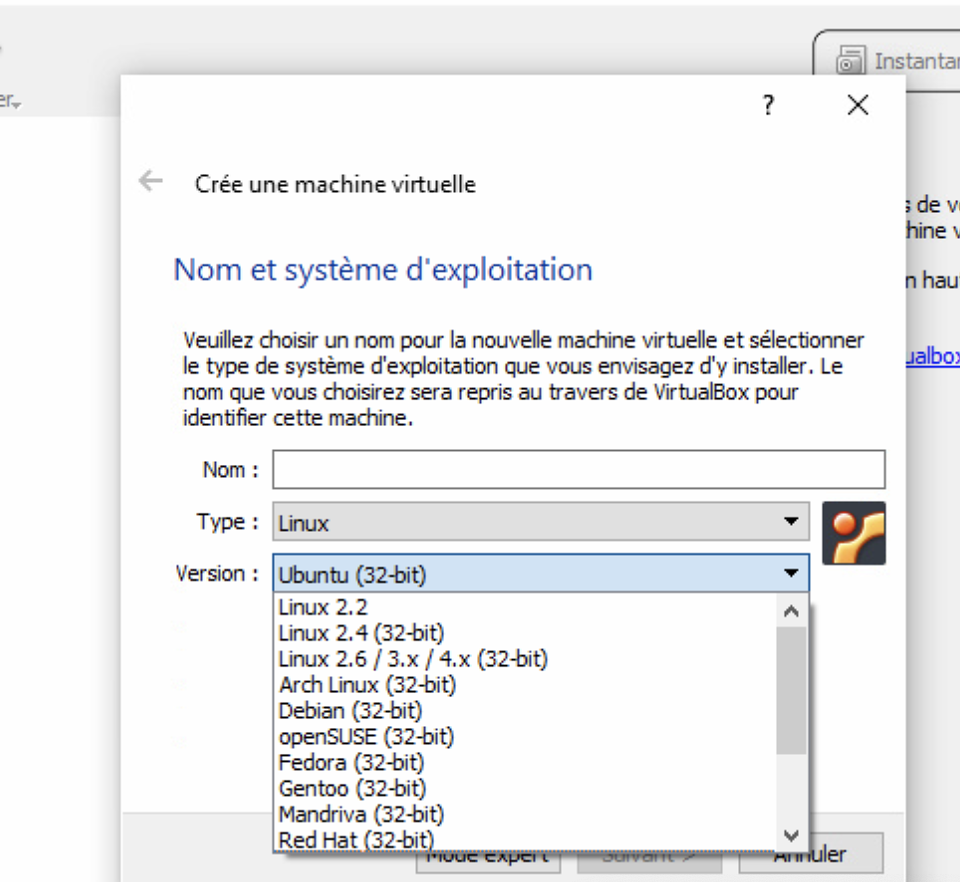Click the version list scroll-up arrow
The height and width of the screenshot is (882, 960).
point(791,611)
